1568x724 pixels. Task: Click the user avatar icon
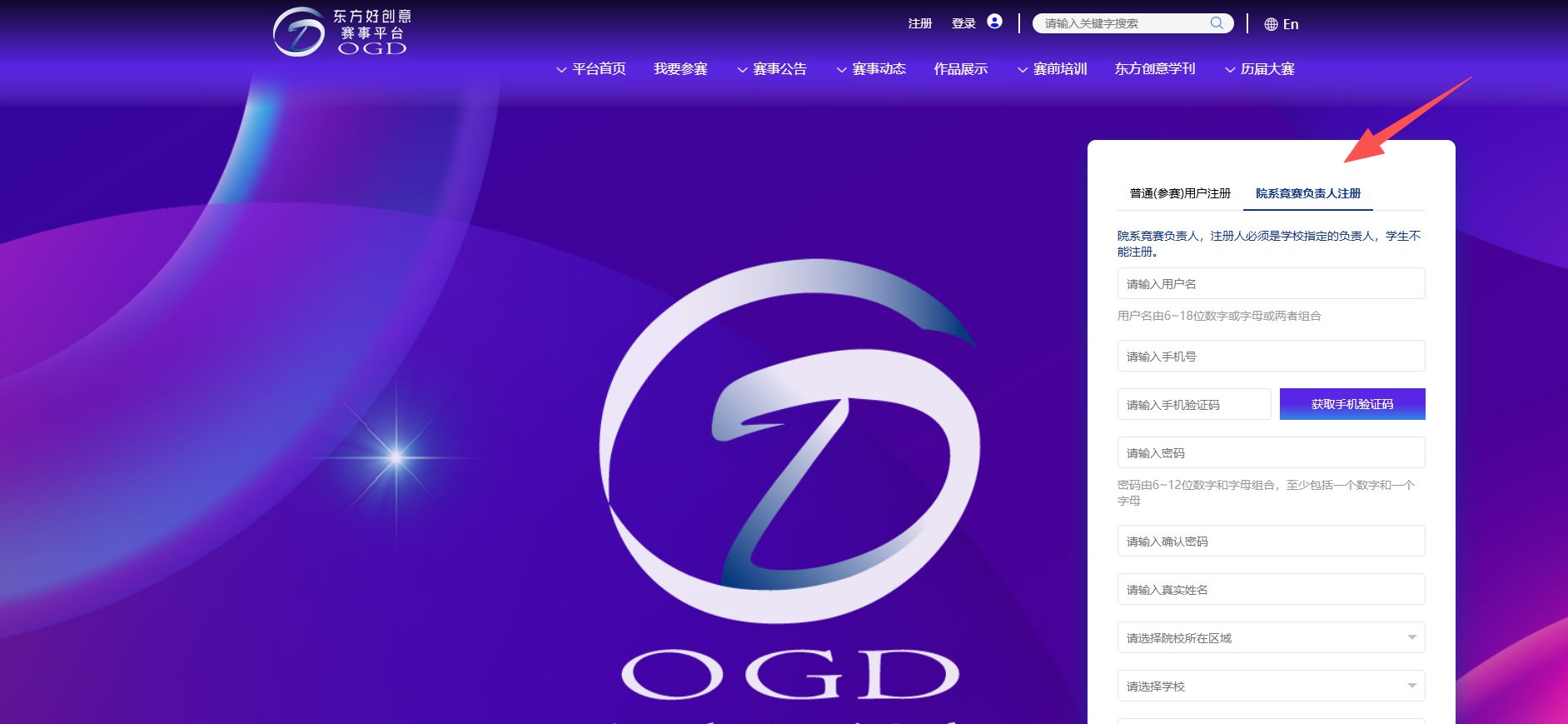[994, 22]
